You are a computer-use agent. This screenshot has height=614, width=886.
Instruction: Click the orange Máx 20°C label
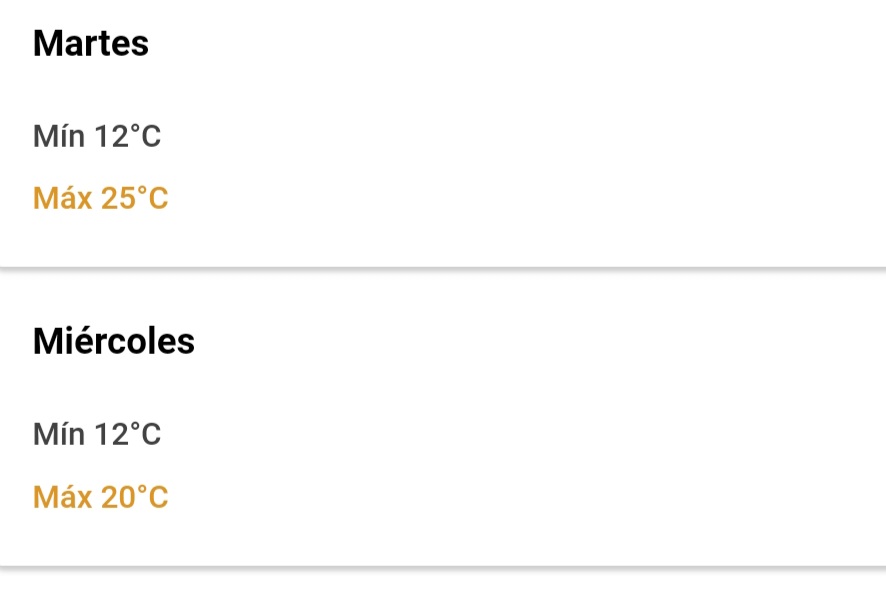(x=101, y=497)
